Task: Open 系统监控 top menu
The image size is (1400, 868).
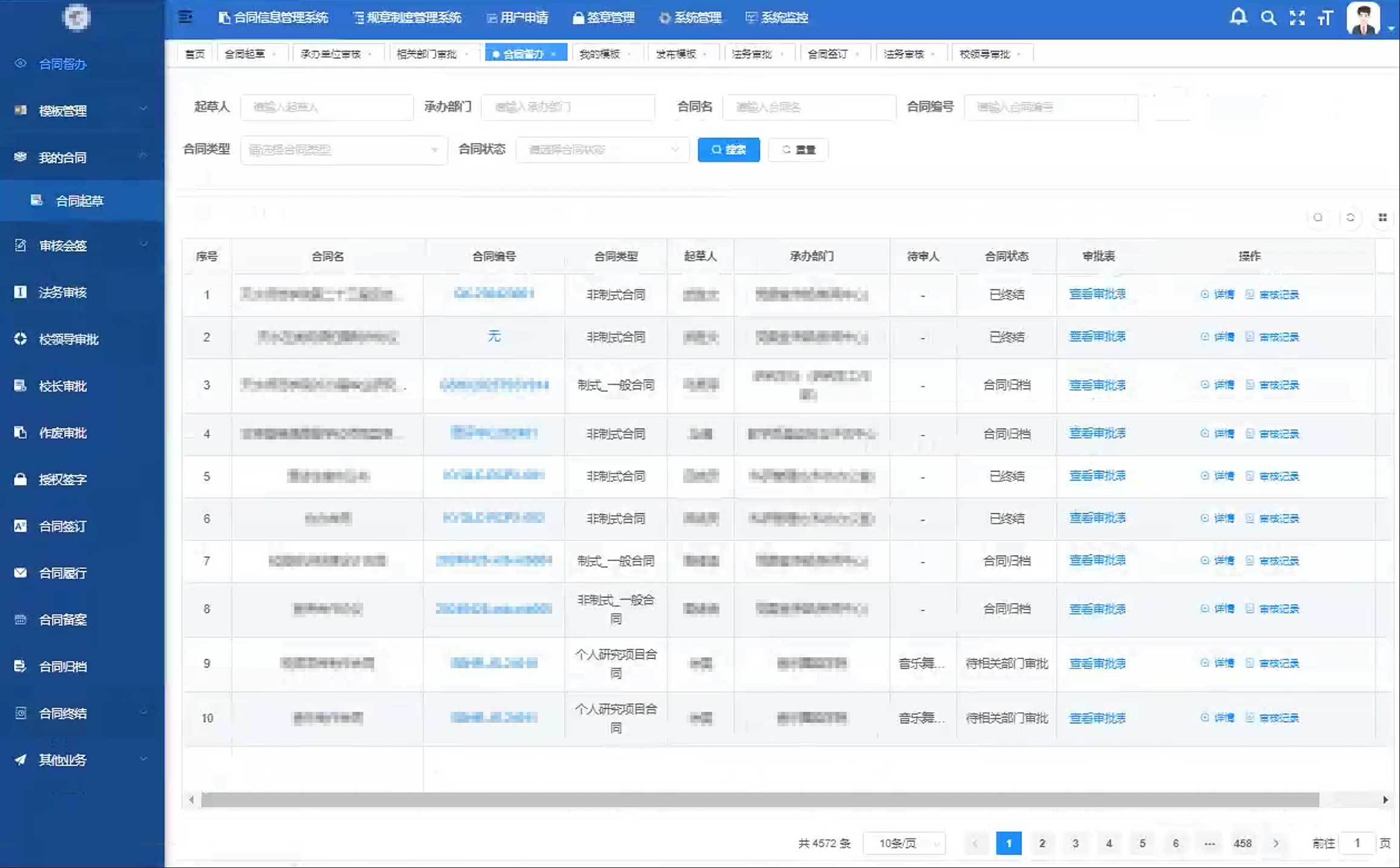Action: 778,18
